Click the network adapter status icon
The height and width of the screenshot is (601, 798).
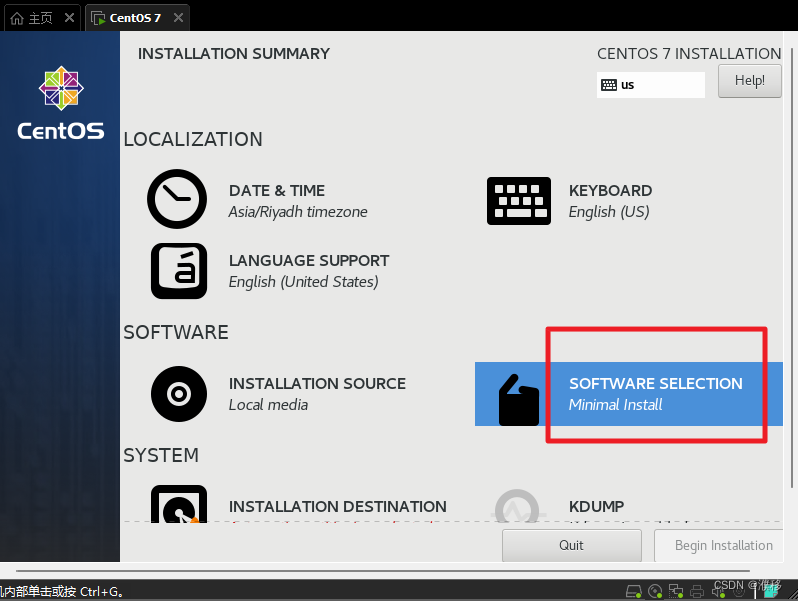[676, 591]
